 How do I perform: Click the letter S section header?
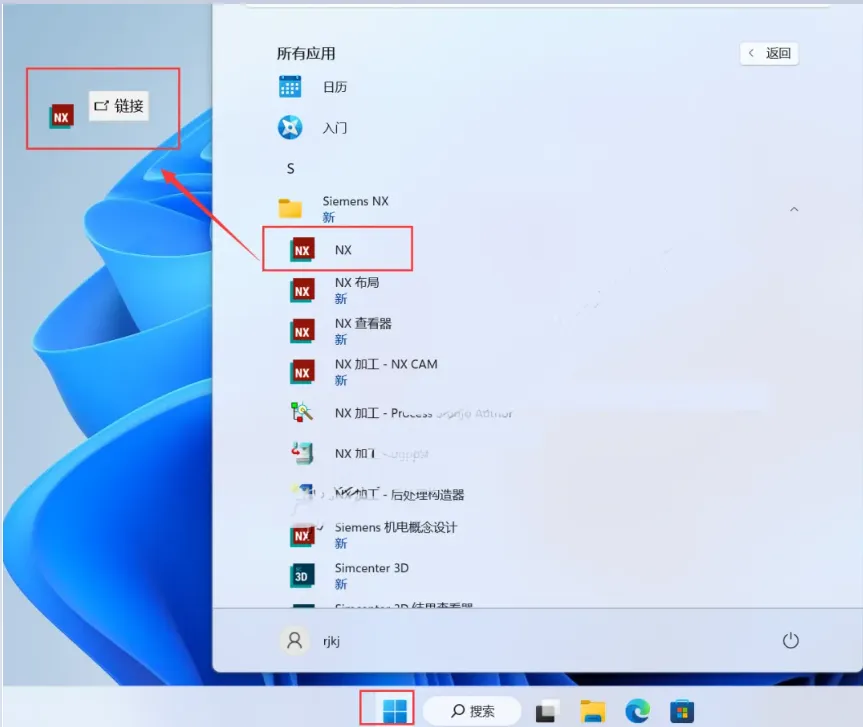tap(291, 169)
